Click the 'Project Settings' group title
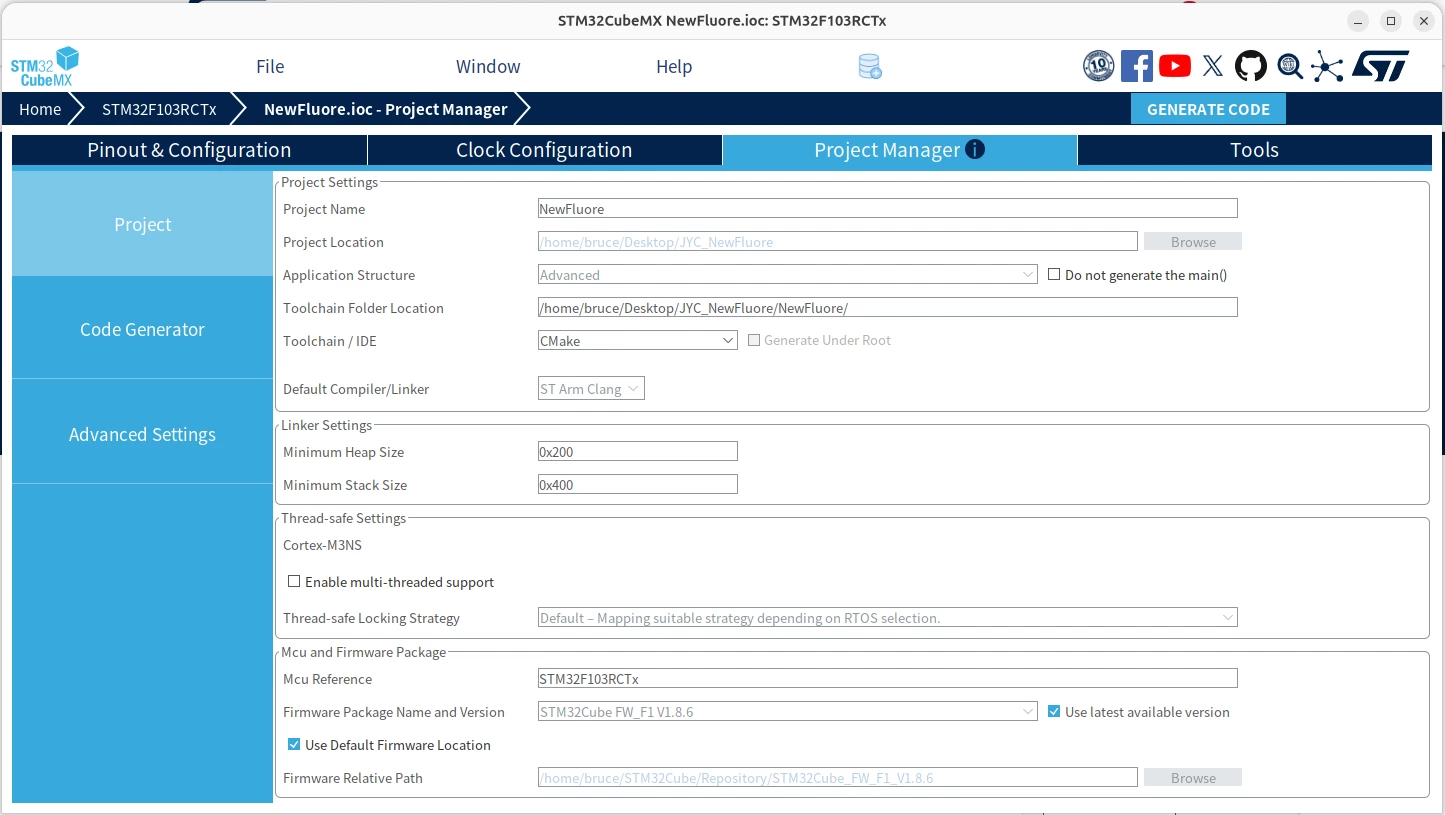This screenshot has width=1445, height=815. tap(329, 182)
